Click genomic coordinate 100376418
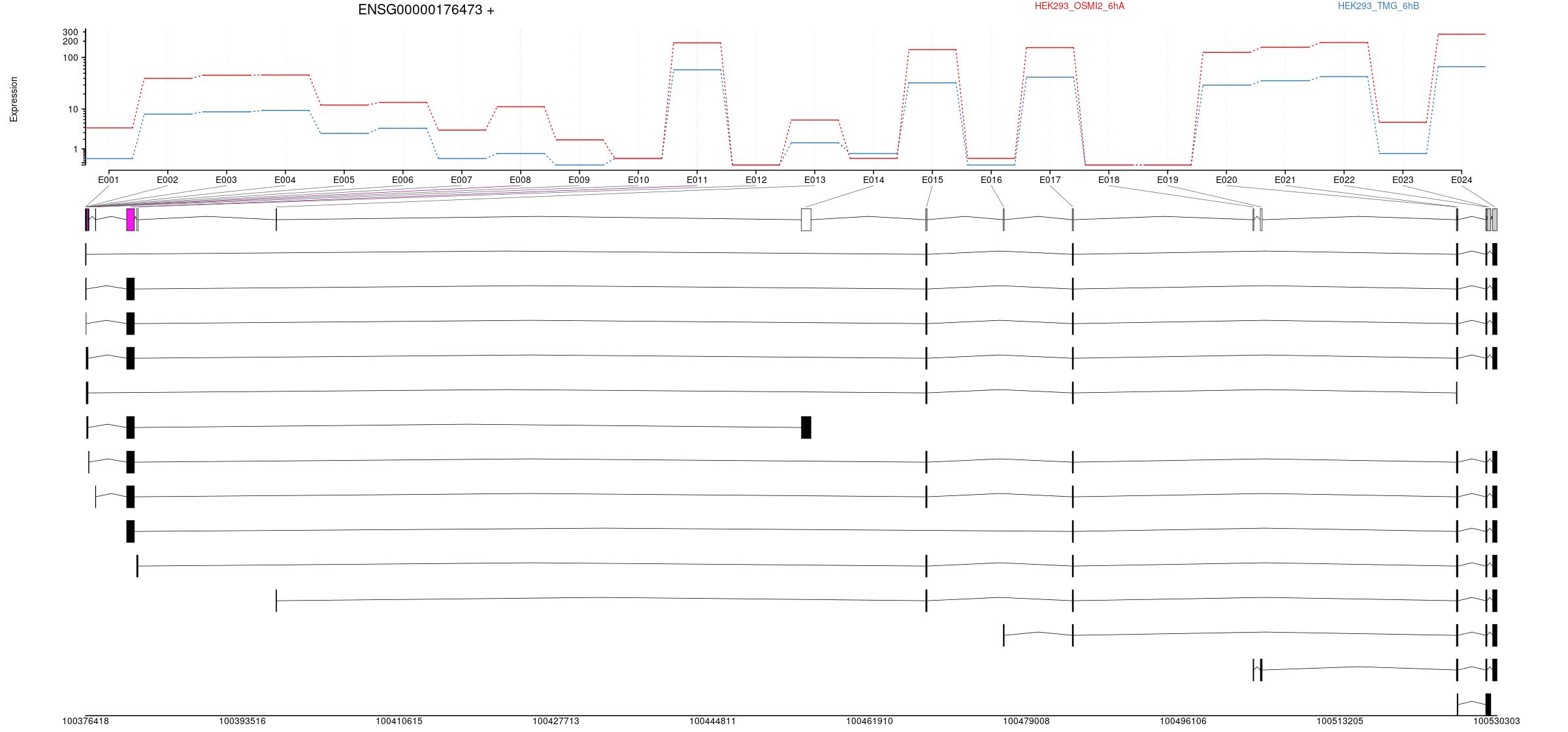Image resolution: width=1568 pixels, height=732 pixels. (x=86, y=722)
